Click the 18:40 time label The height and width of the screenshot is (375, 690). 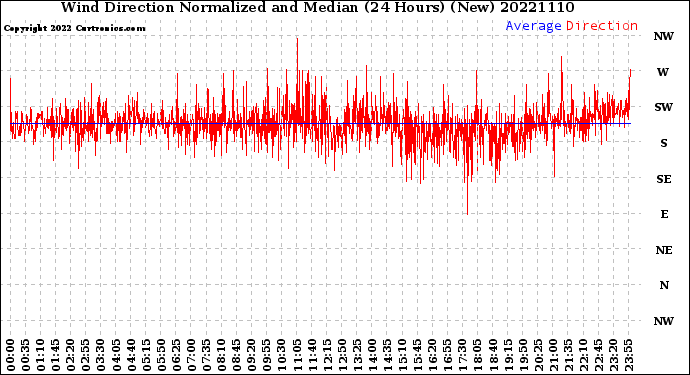pyautogui.click(x=493, y=356)
